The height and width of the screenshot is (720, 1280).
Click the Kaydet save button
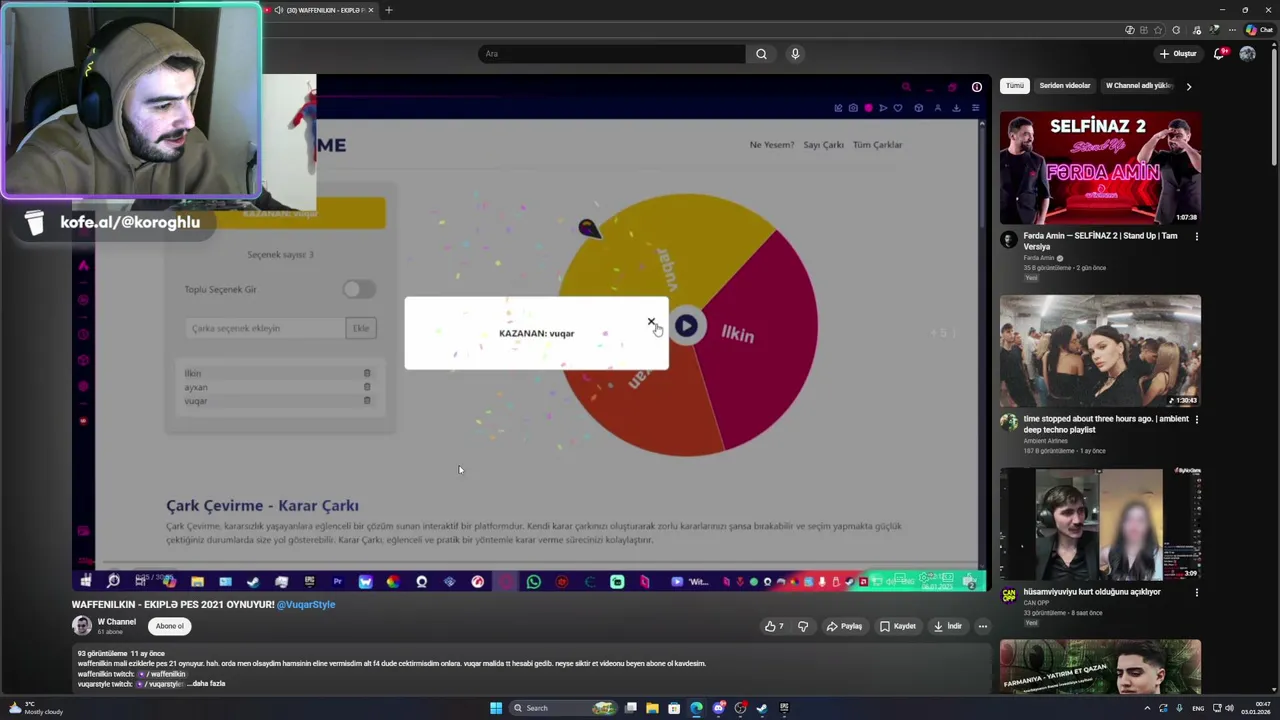(x=898, y=626)
